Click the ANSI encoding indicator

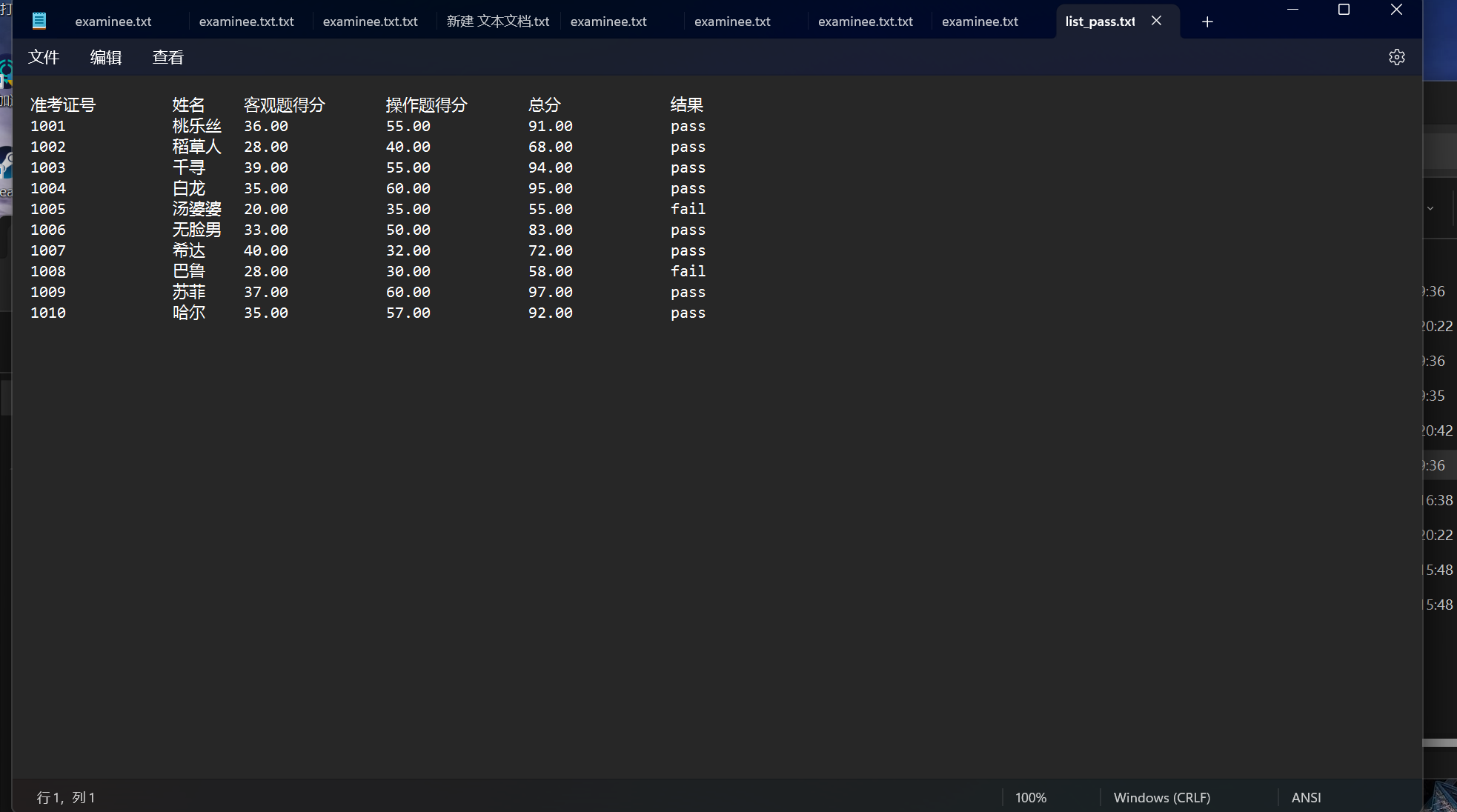pyautogui.click(x=1306, y=797)
